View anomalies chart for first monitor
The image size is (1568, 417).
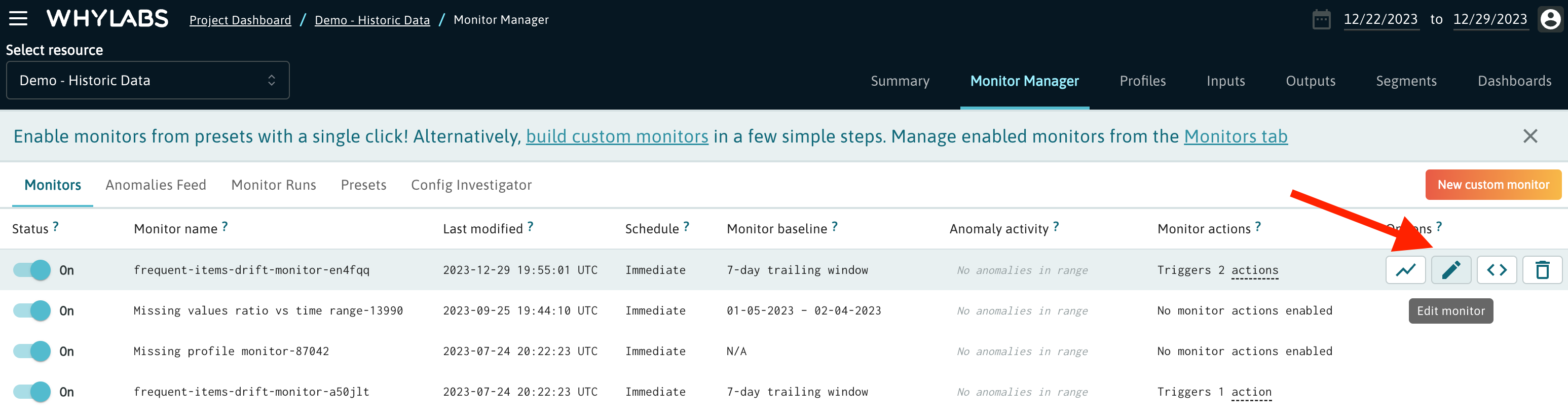pos(1405,270)
